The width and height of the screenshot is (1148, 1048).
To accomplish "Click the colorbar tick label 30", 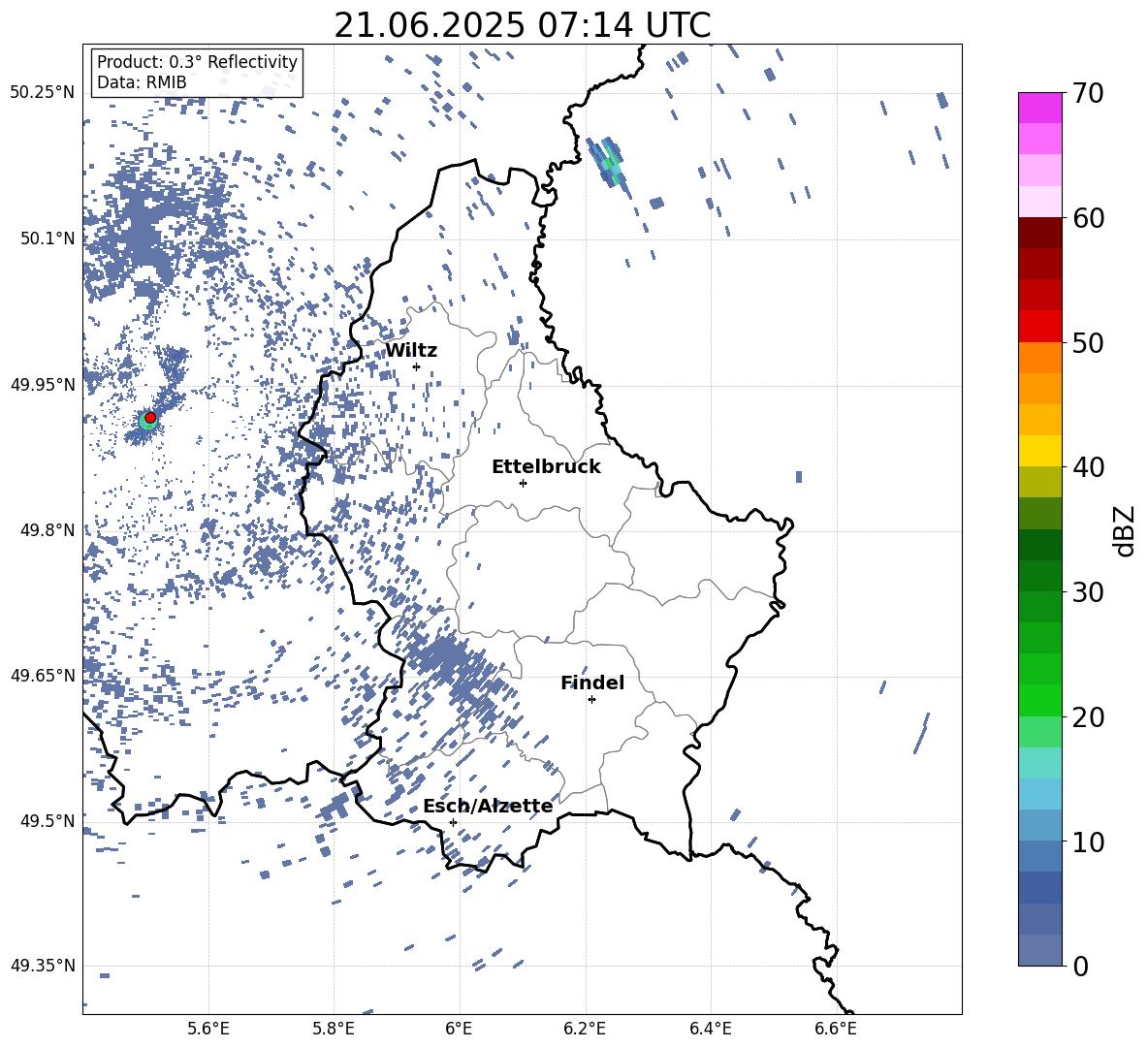I will [1088, 592].
